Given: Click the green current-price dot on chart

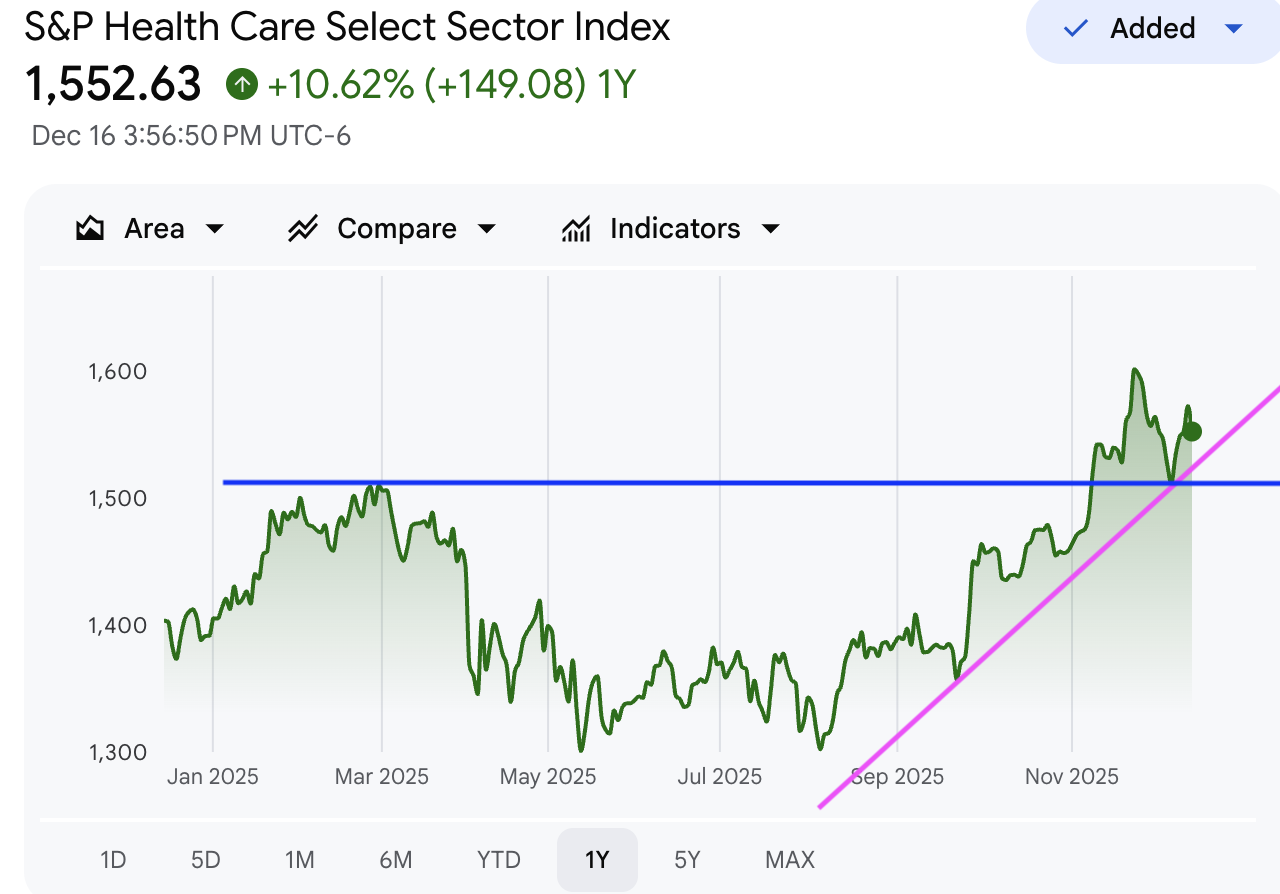Looking at the screenshot, I should point(1191,432).
